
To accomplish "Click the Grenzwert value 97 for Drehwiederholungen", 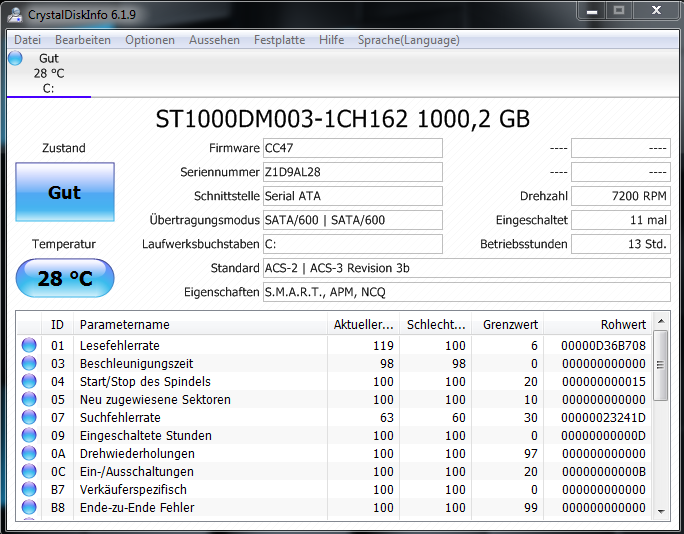I will pyautogui.click(x=530, y=454).
